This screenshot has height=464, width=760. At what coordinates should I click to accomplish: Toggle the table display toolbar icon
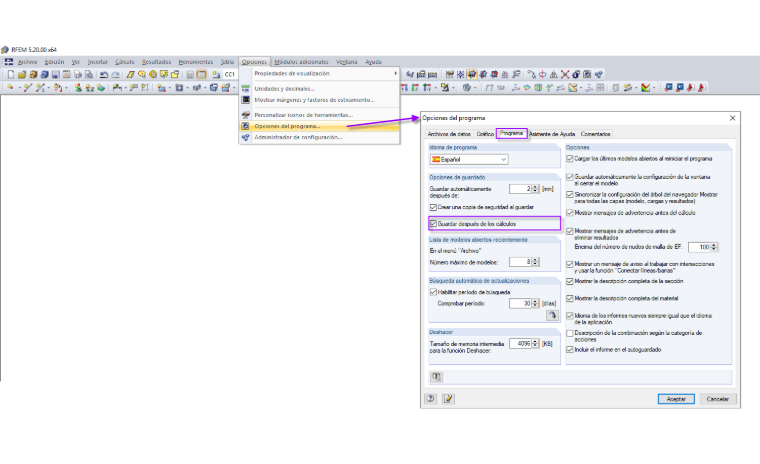tap(201, 74)
